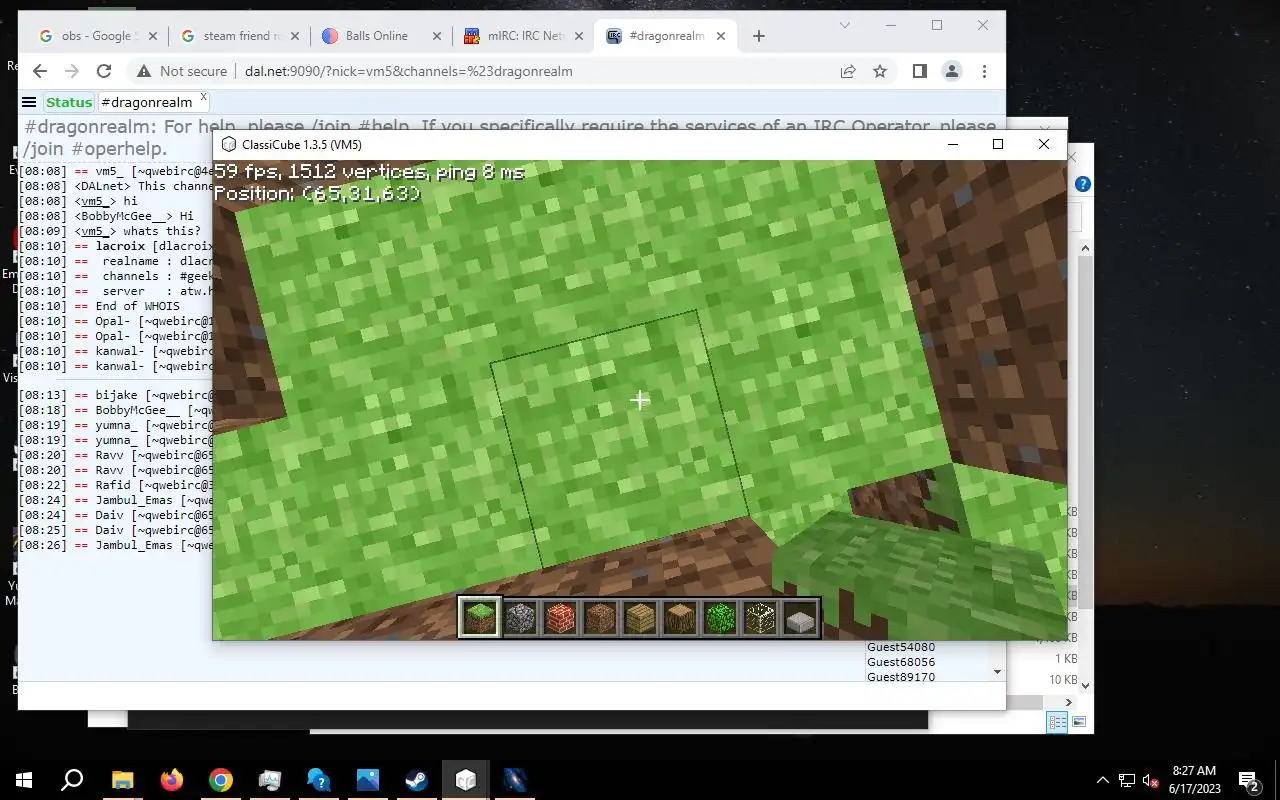Close the #dragonrealm channel tab in the IRC client

pos(204,97)
